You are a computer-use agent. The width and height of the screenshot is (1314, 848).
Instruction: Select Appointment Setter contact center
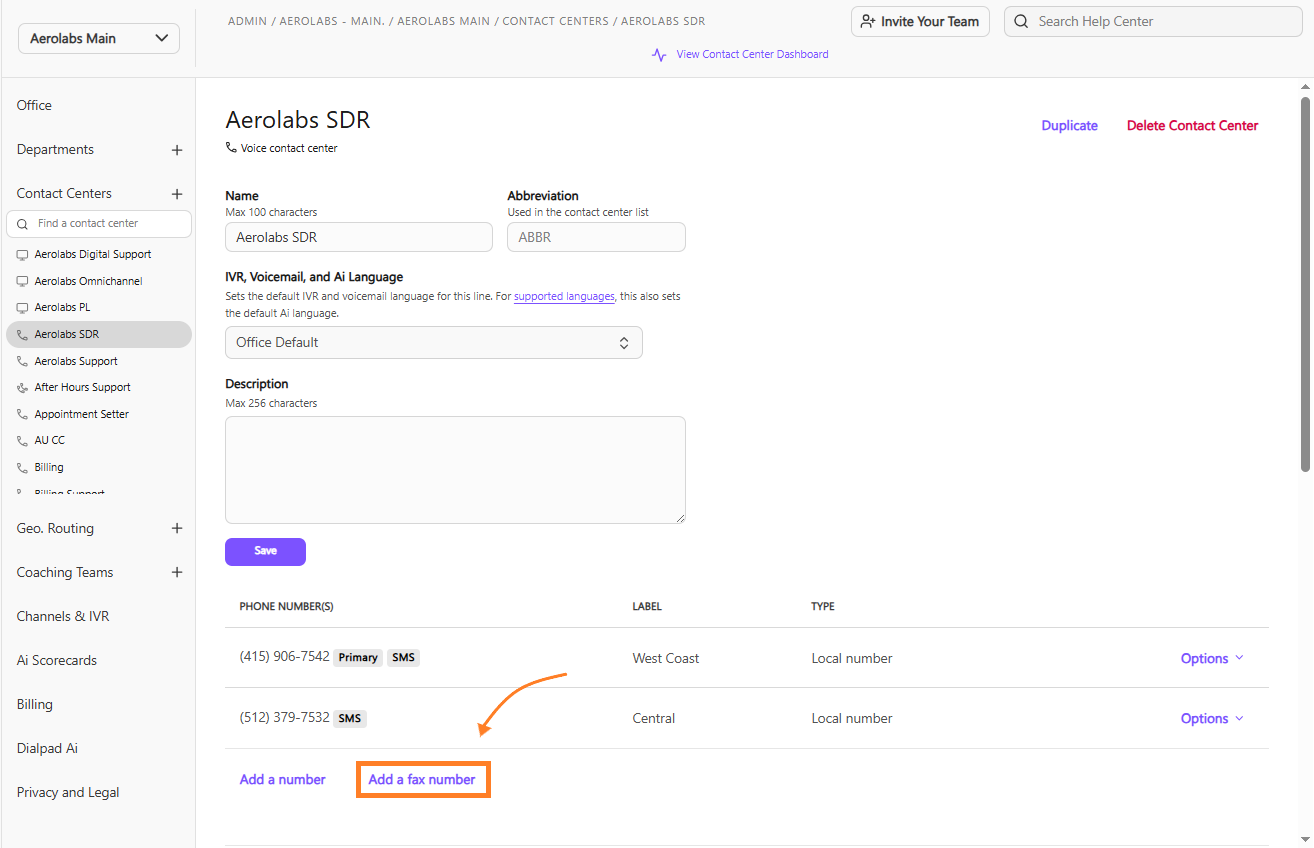(x=82, y=414)
